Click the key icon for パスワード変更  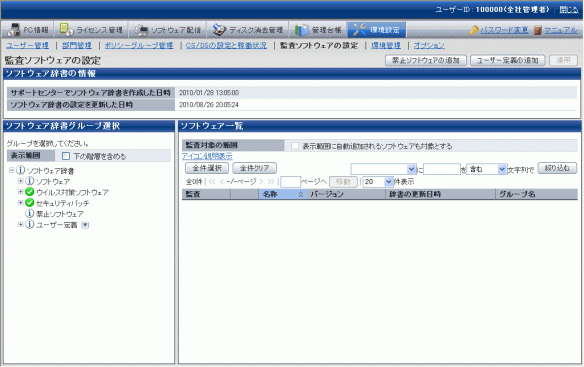pos(474,30)
